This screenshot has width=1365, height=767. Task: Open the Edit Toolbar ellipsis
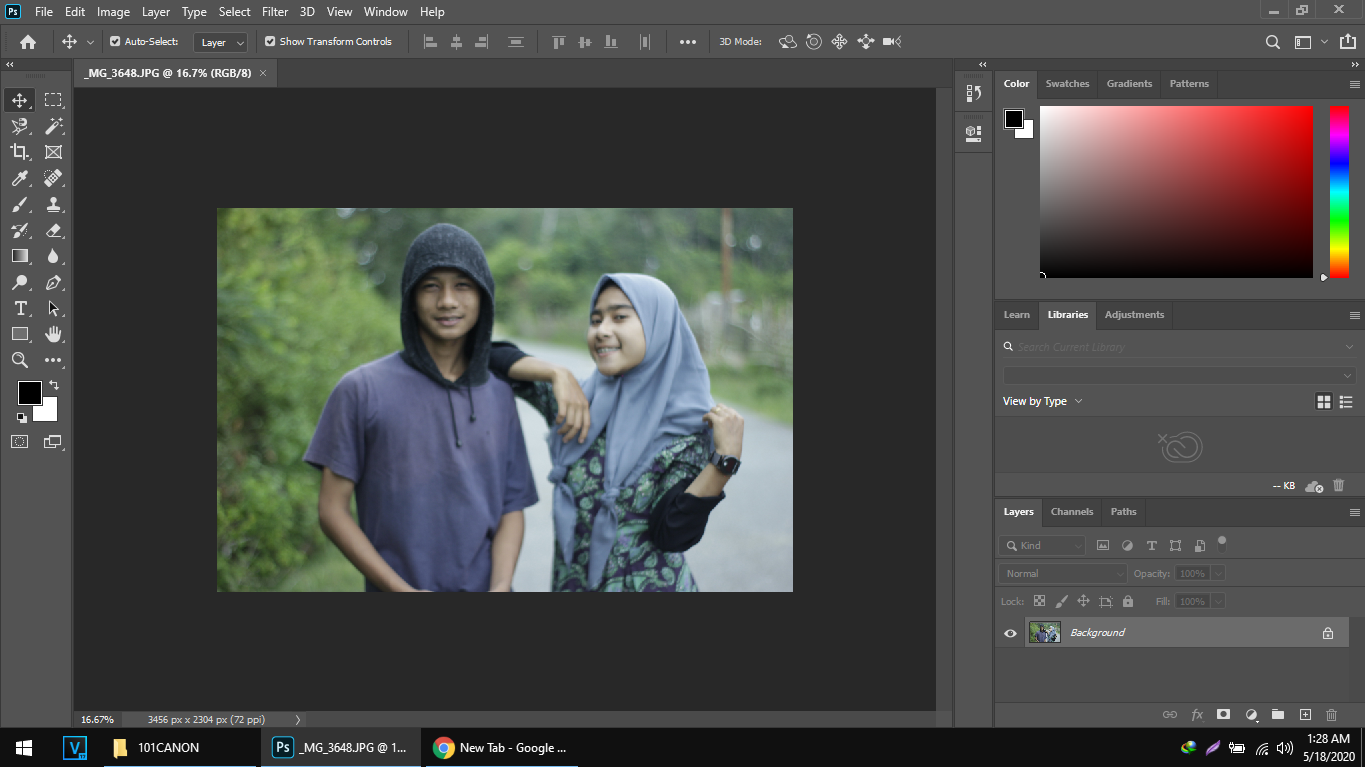[53, 360]
